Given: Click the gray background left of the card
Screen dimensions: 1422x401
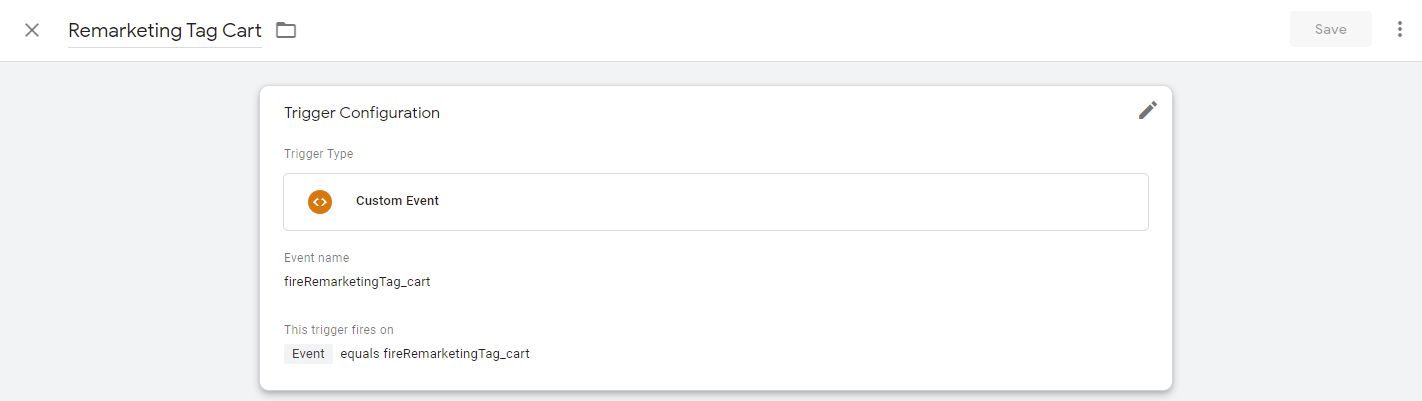Looking at the screenshot, I should click(130, 230).
